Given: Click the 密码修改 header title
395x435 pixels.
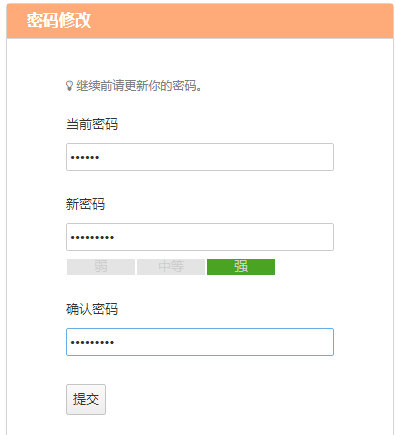Looking at the screenshot, I should coord(59,21).
